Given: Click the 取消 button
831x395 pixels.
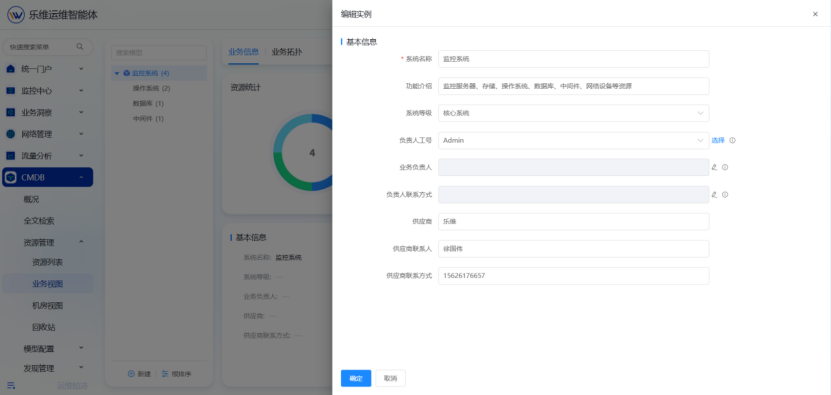Looking at the screenshot, I should 391,378.
